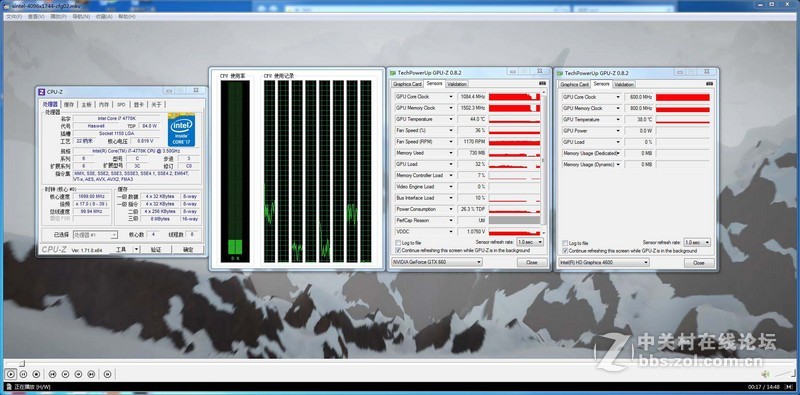The image size is (800, 395).
Task: Switch to the 内存 tab in CPU-Z
Action: coord(104,104)
